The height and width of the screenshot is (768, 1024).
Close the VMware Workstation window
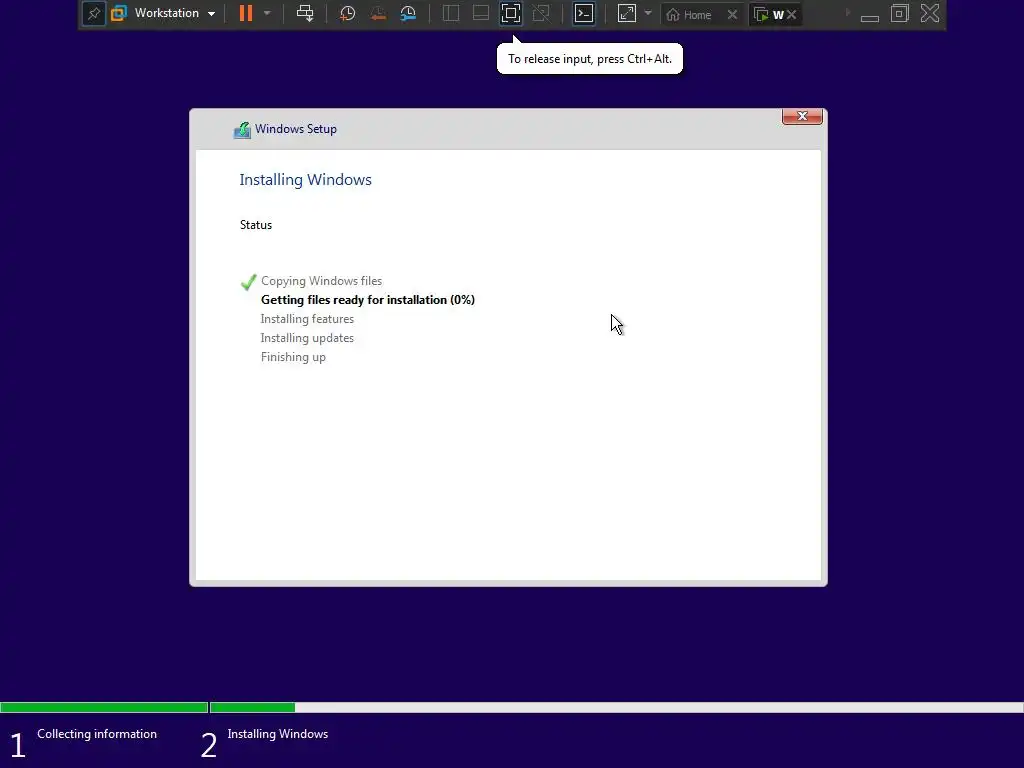point(930,14)
